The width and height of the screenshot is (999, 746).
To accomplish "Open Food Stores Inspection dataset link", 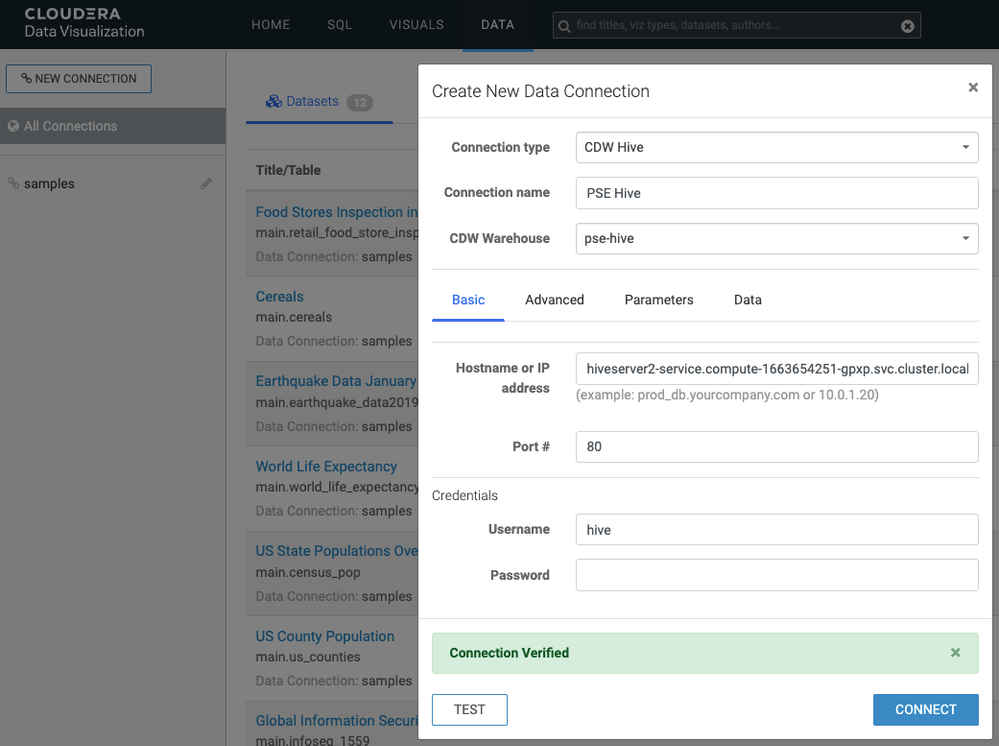I will point(336,212).
